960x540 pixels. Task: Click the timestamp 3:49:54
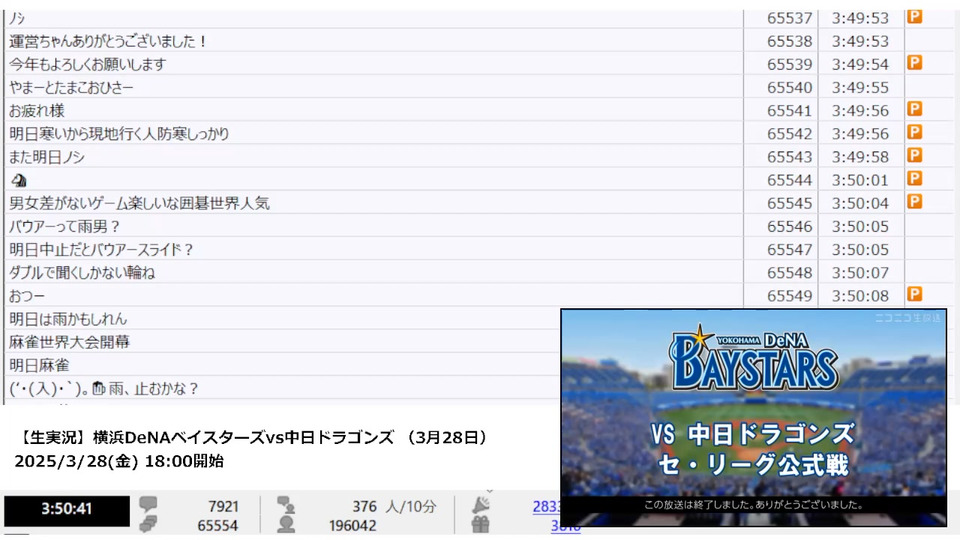point(860,64)
